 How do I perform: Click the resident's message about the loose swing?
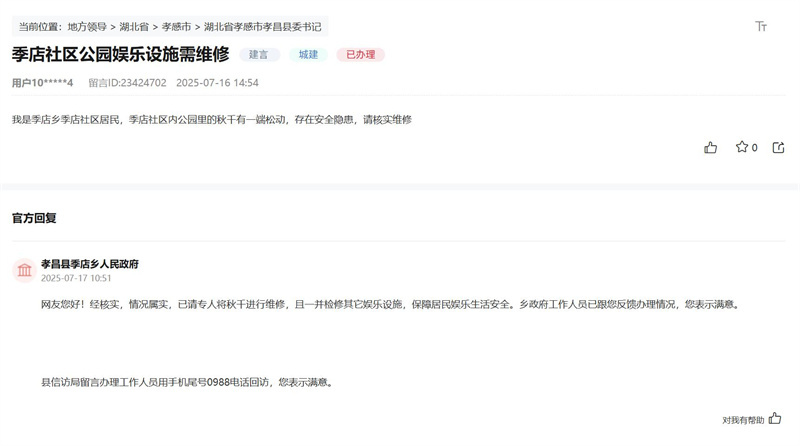tap(212, 120)
